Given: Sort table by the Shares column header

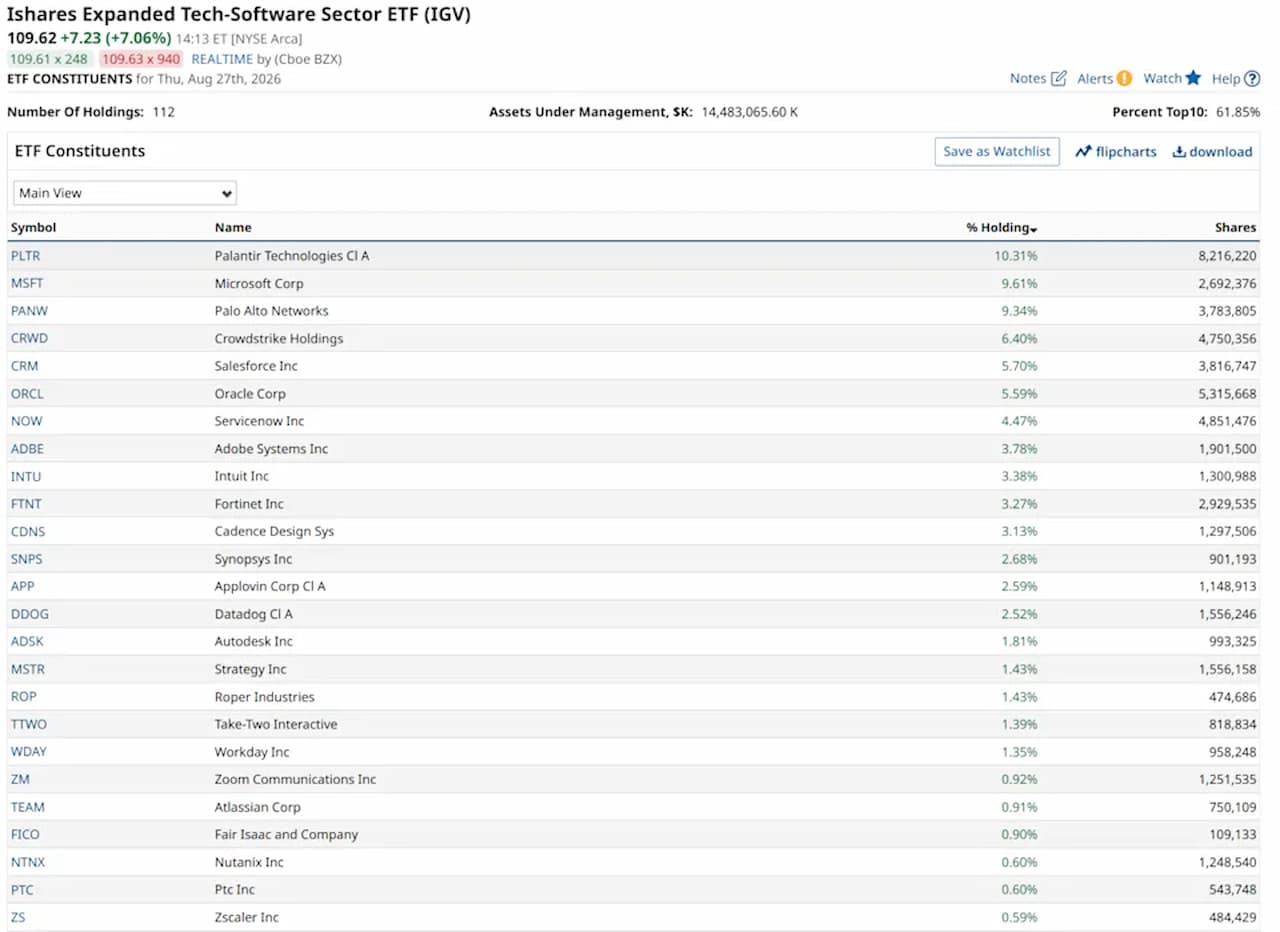Looking at the screenshot, I should point(1235,228).
